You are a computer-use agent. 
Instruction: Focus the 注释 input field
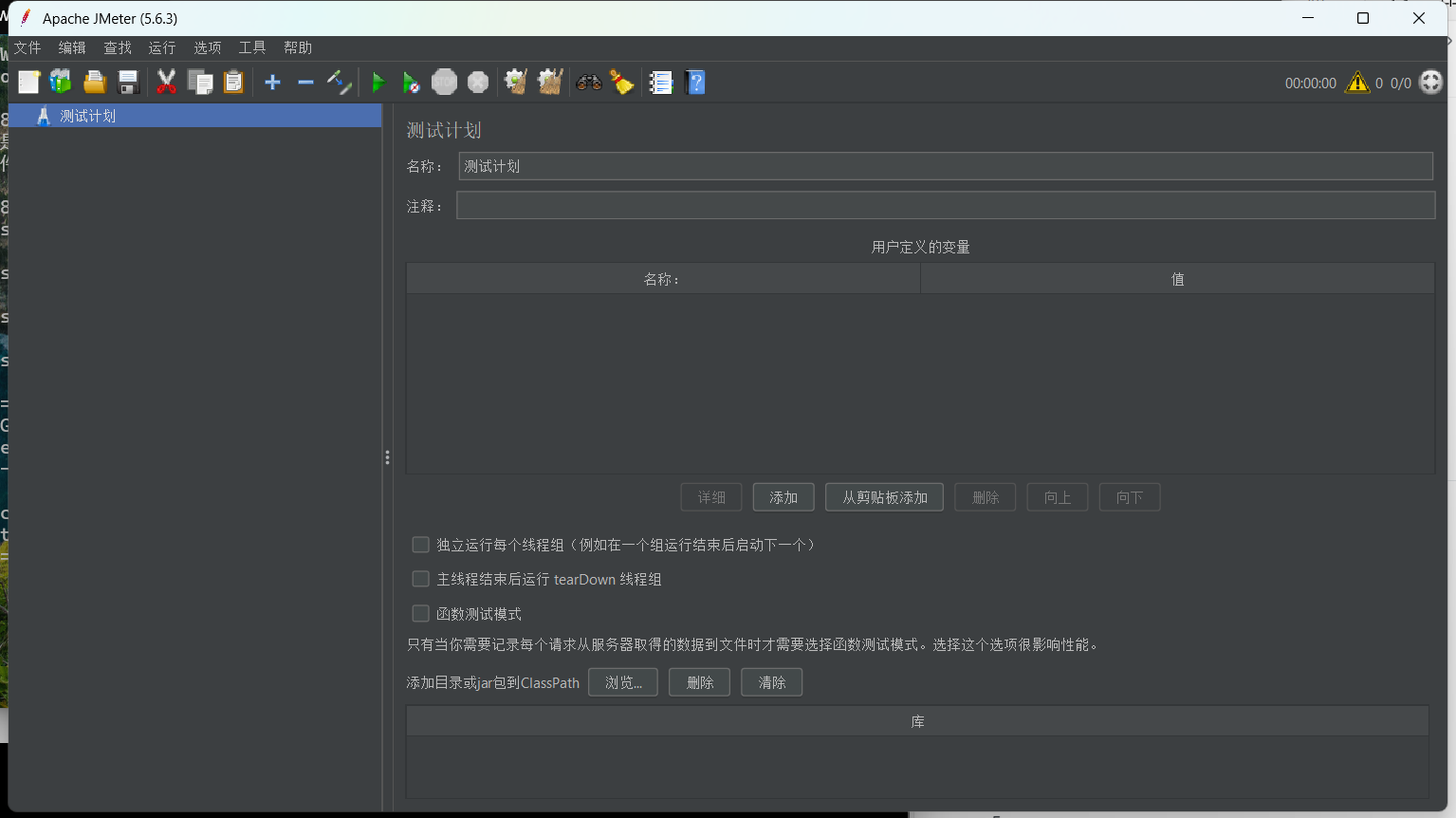pyautogui.click(x=946, y=205)
